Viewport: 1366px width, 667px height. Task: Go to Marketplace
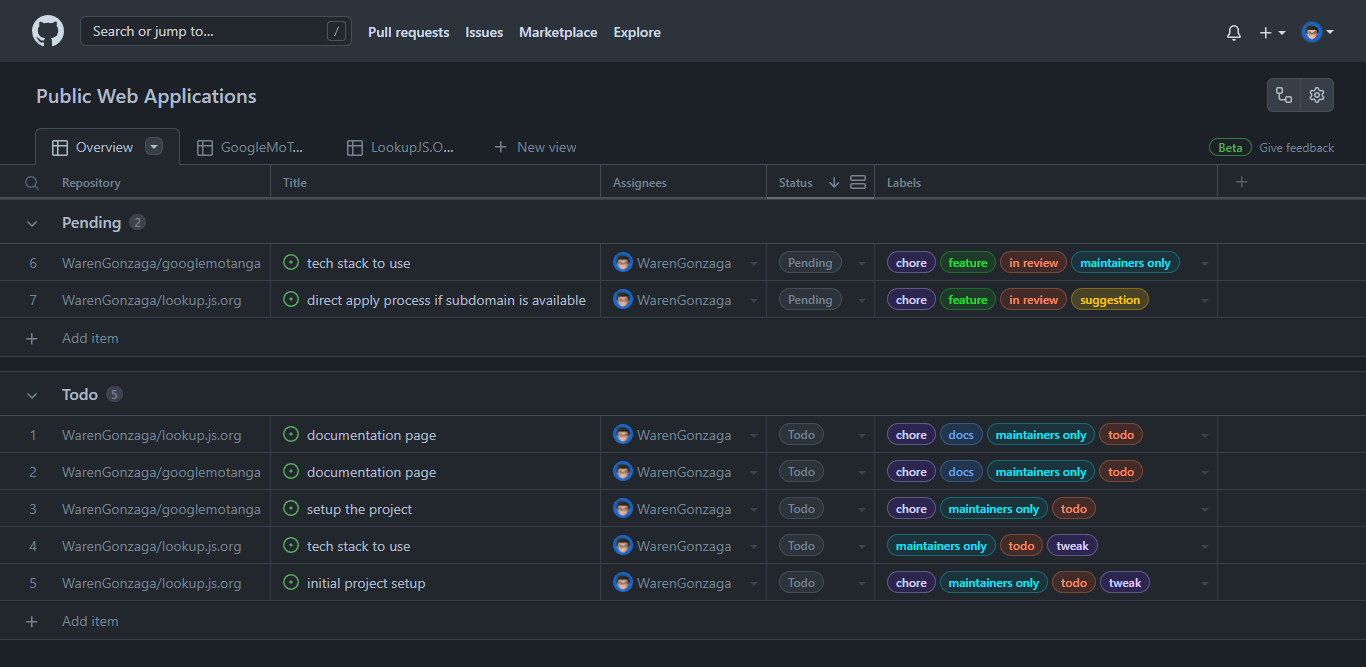558,32
